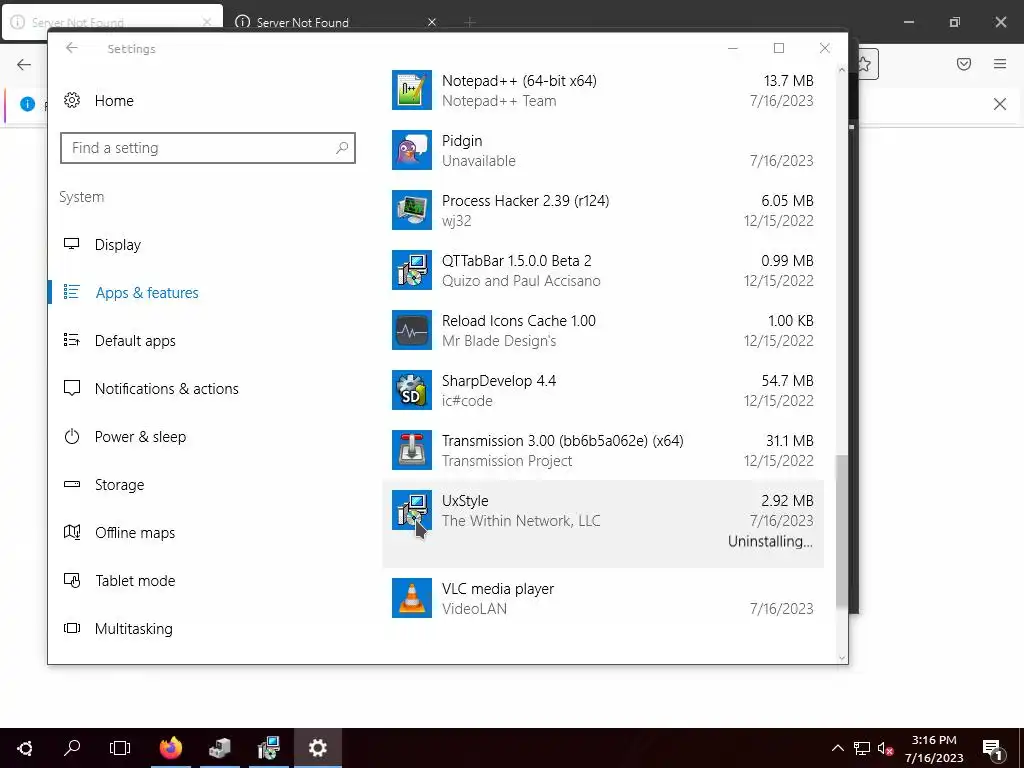Click the QTTabBar installer icon
The width and height of the screenshot is (1024, 768).
(x=411, y=270)
